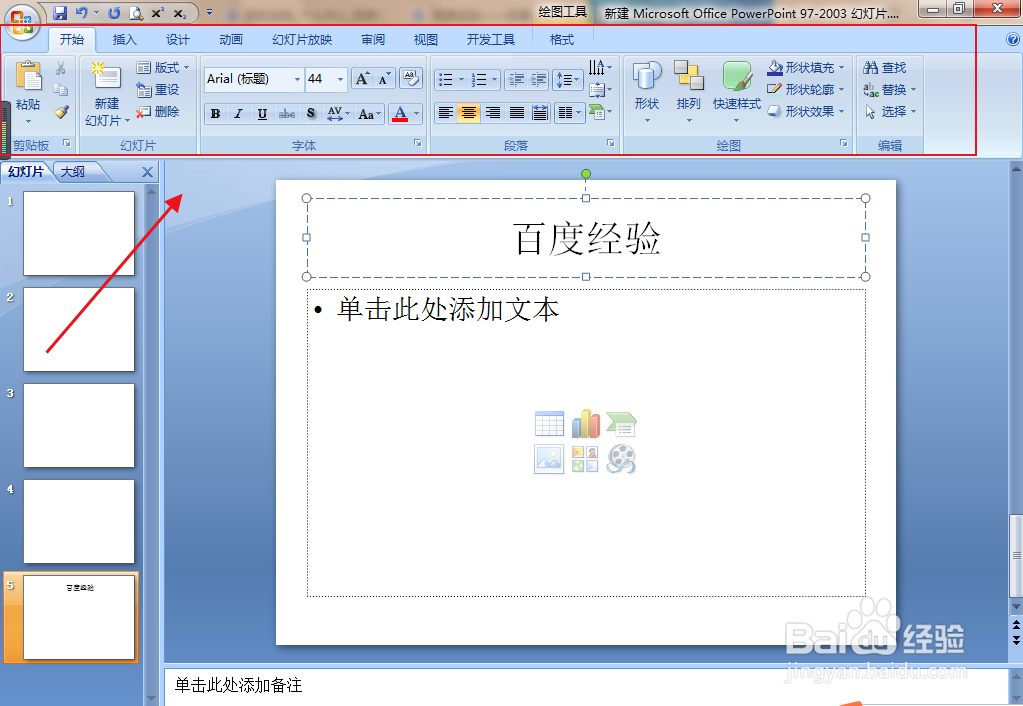The image size is (1023, 706).
Task: Align text left
Action: click(446, 113)
